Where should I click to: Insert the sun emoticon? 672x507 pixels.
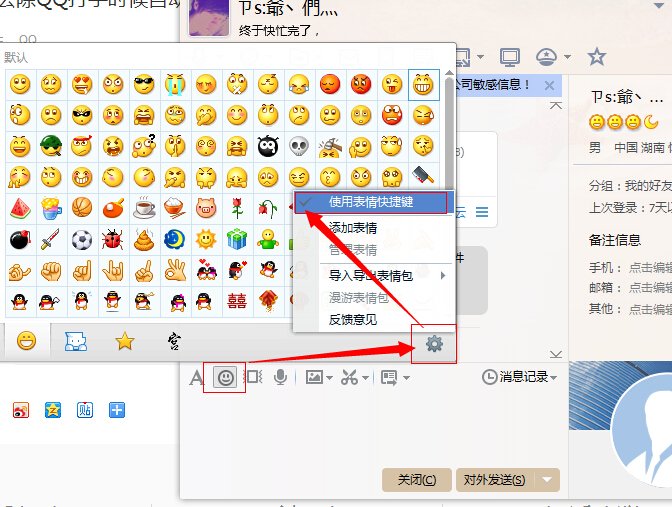(206, 239)
